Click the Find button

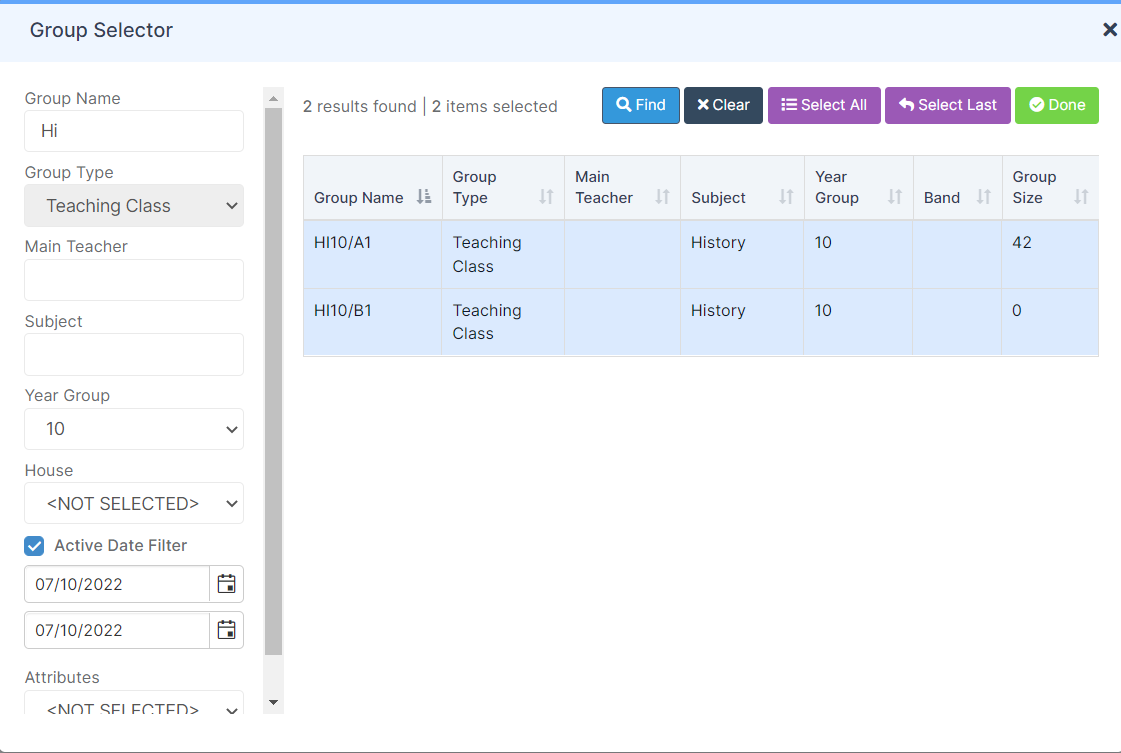pos(640,105)
